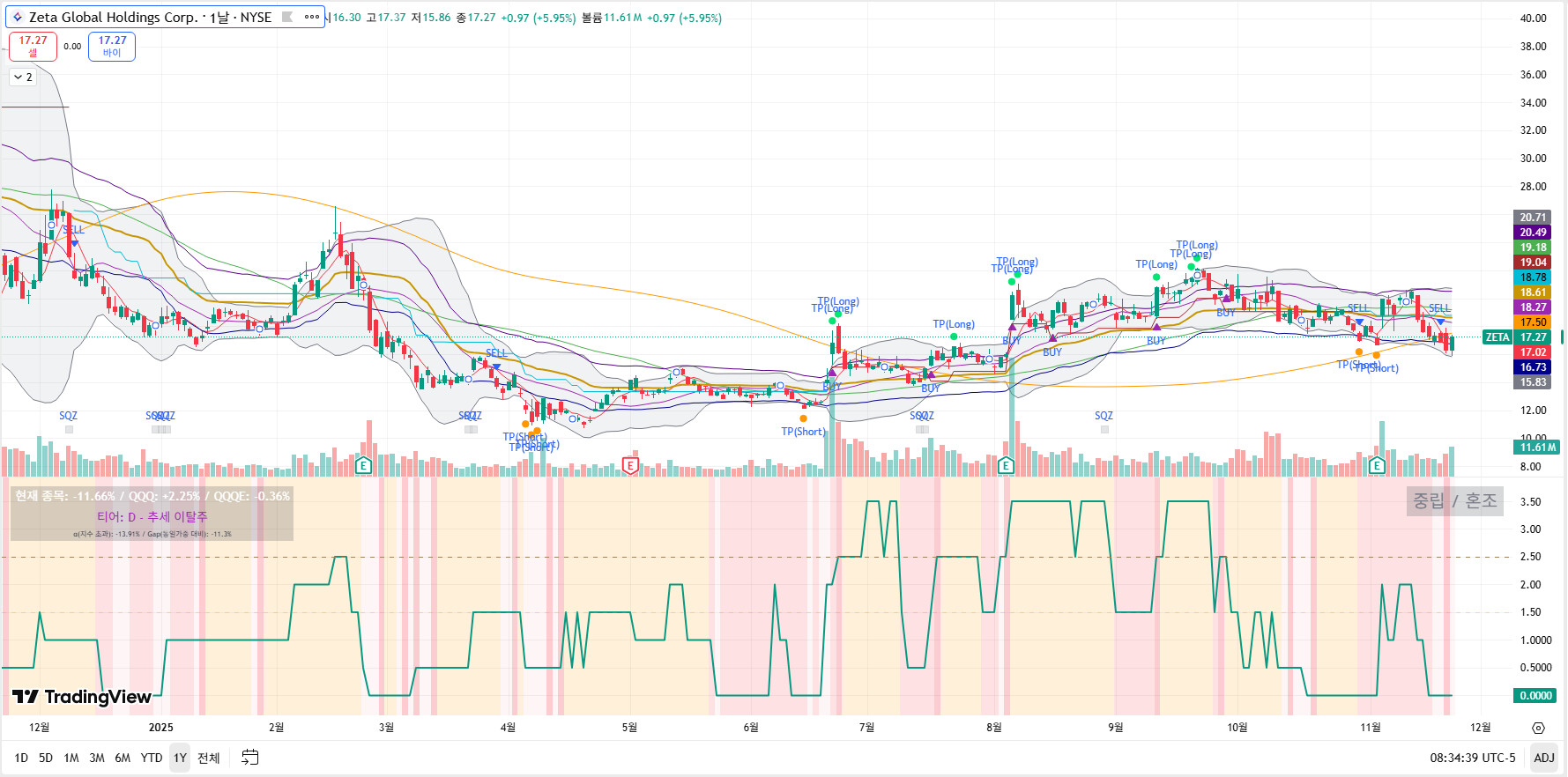Click the green 0.0000 indicator value label
1568x777 pixels.
(1535, 696)
